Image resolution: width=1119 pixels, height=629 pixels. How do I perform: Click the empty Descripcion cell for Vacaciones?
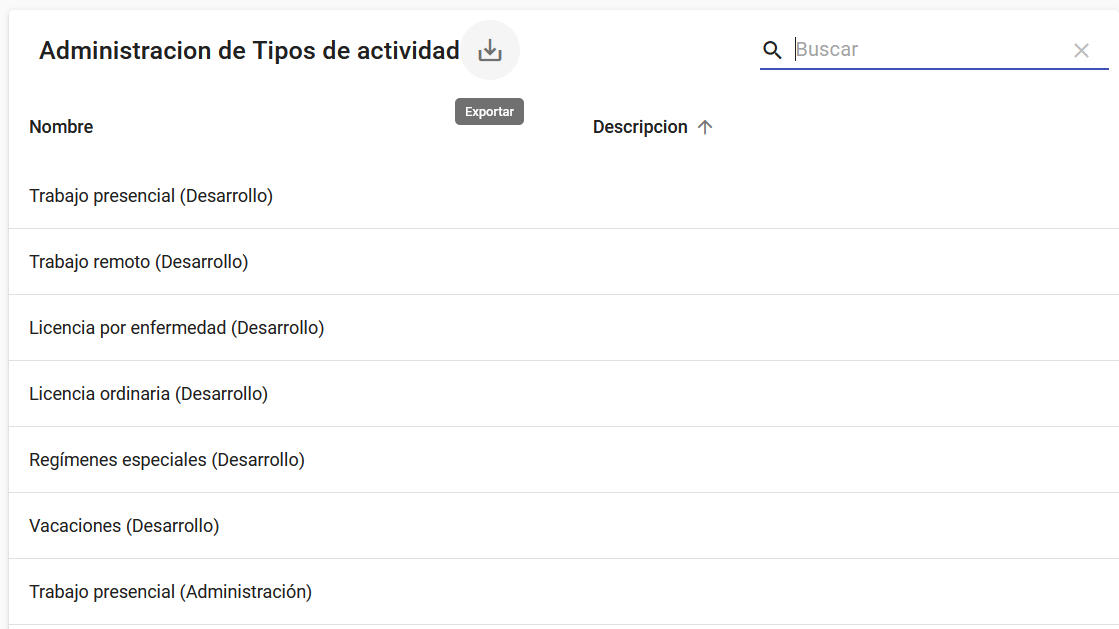click(x=800, y=526)
